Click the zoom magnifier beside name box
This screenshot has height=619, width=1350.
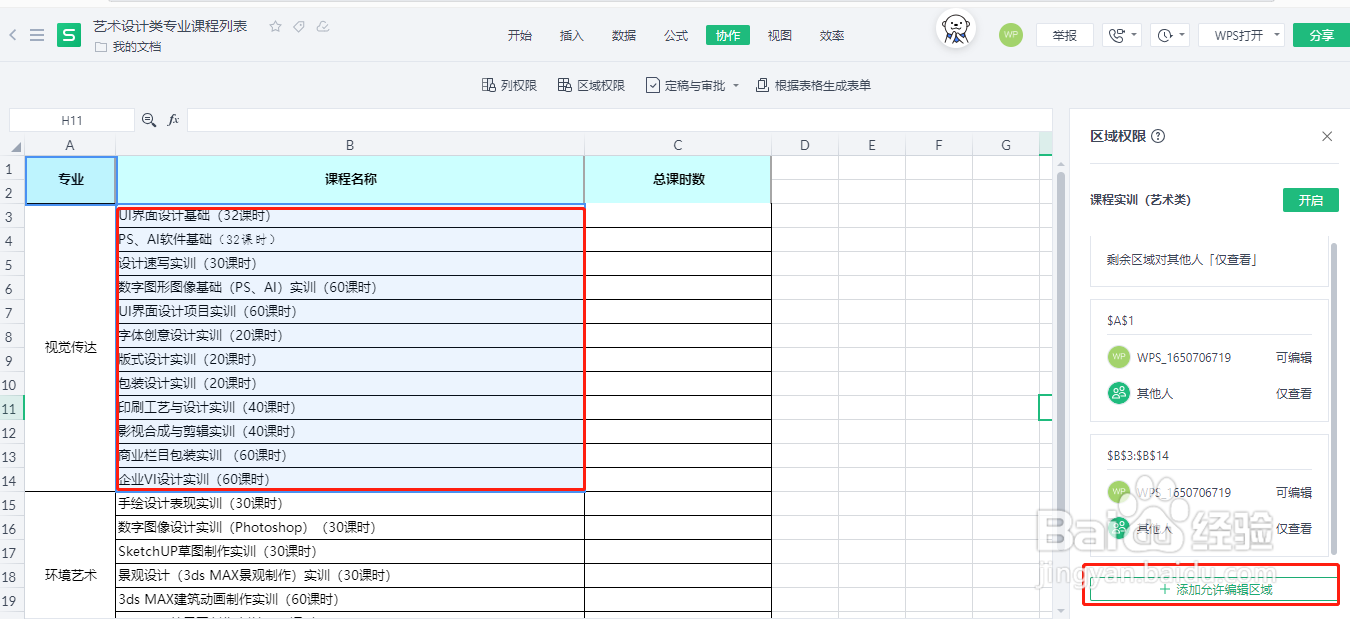coord(149,120)
